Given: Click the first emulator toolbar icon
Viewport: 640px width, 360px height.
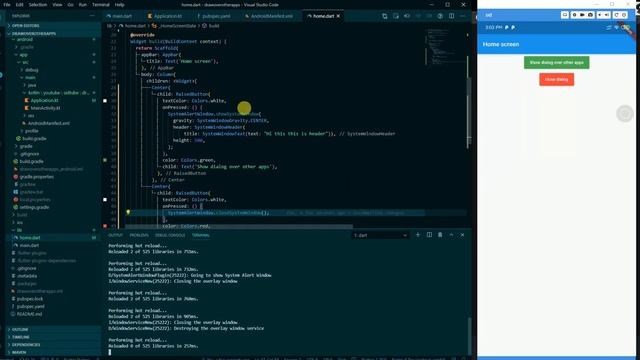Looking at the screenshot, I should click(565, 15).
